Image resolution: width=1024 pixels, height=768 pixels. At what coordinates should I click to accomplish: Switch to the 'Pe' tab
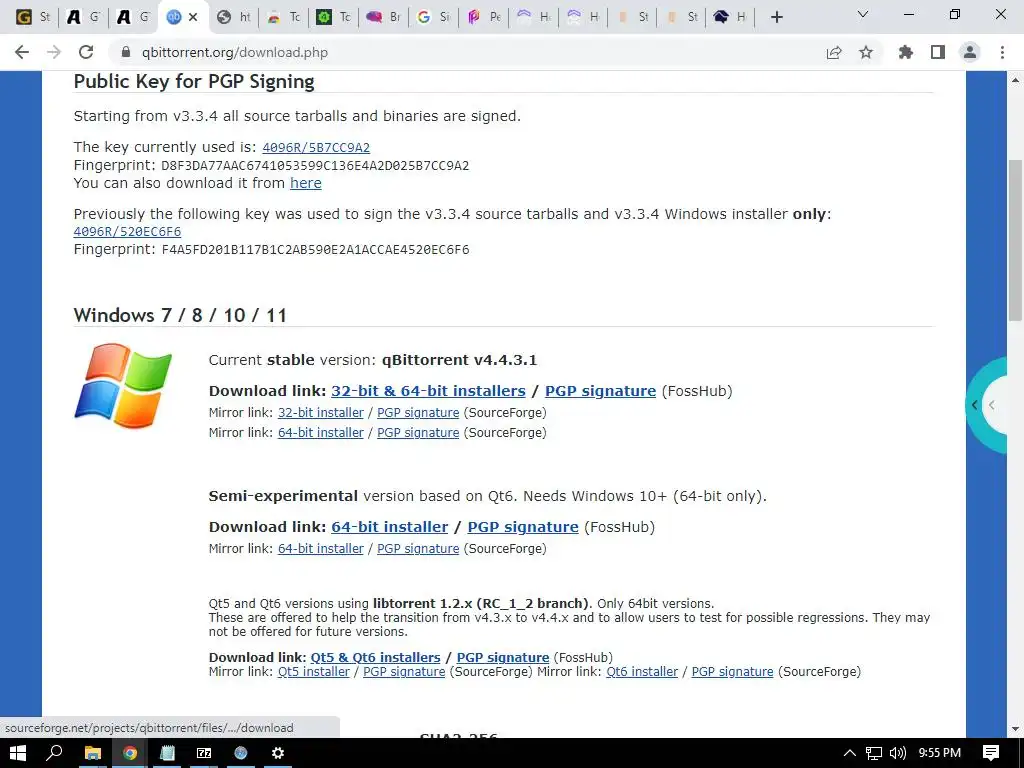click(484, 17)
